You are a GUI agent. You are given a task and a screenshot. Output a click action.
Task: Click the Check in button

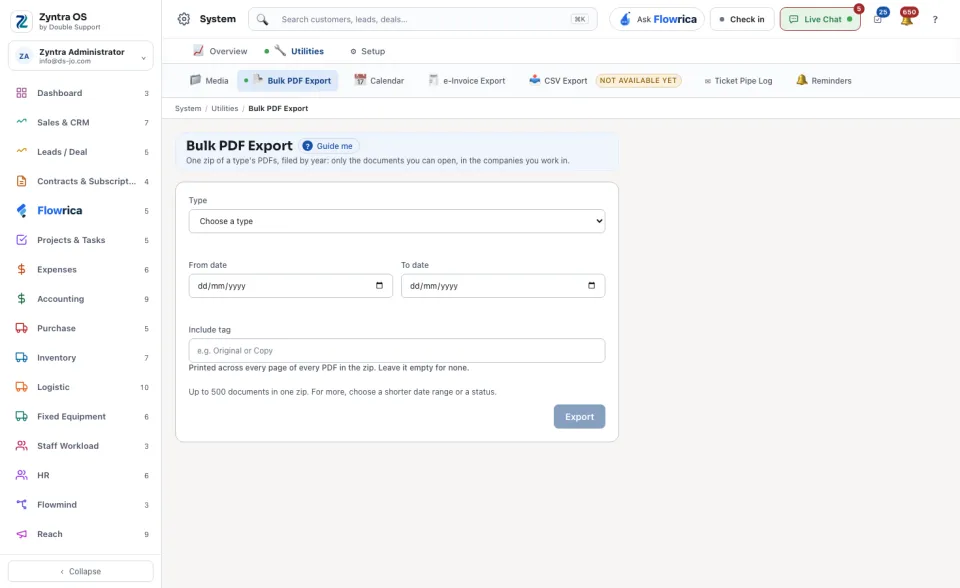(x=742, y=19)
